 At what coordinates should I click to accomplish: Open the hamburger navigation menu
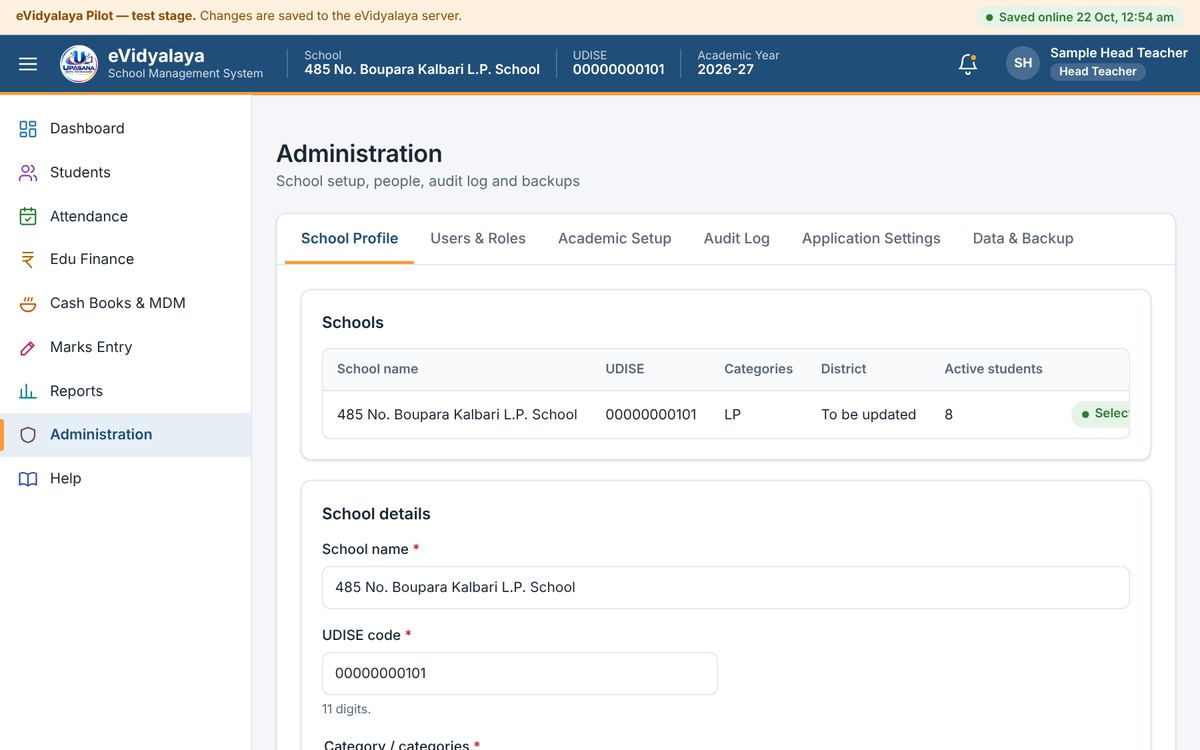28,64
